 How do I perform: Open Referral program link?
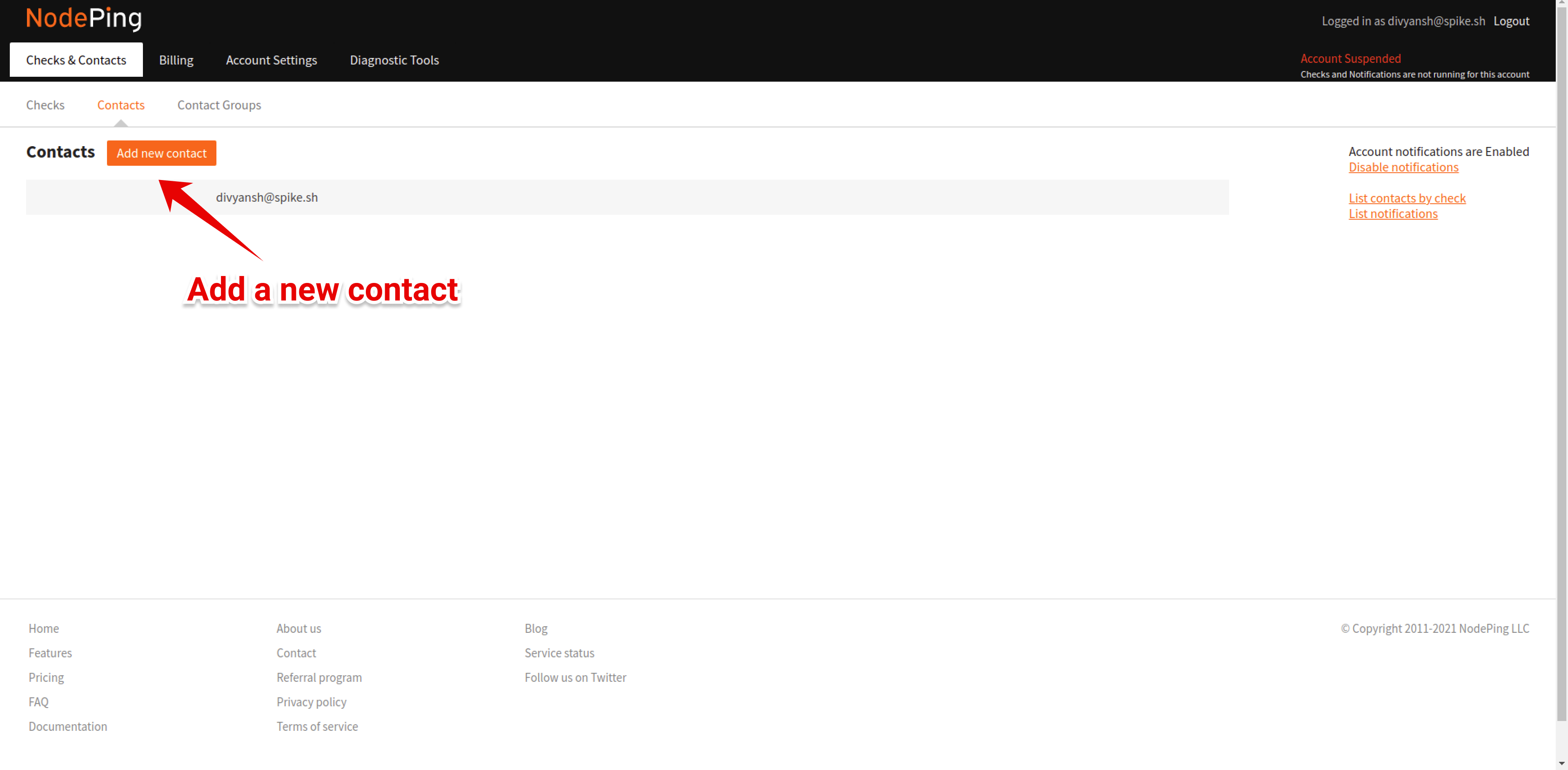click(319, 677)
